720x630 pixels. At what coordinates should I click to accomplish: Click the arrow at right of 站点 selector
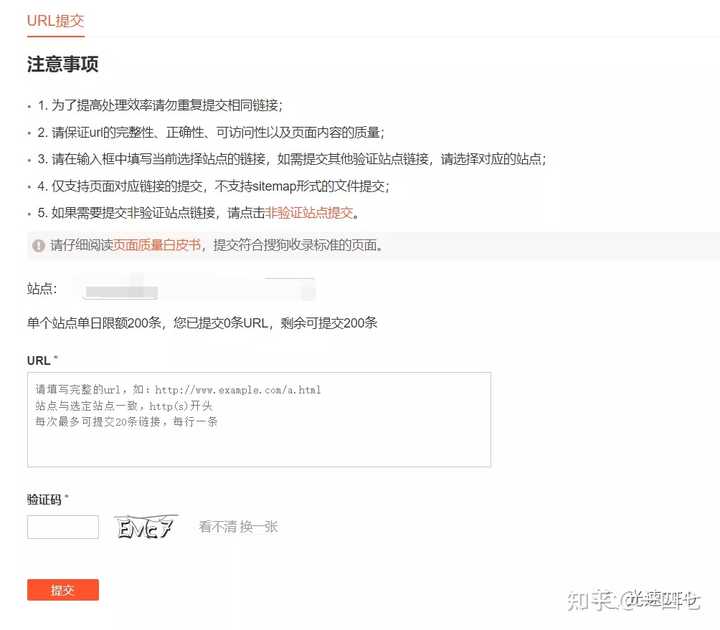307,290
